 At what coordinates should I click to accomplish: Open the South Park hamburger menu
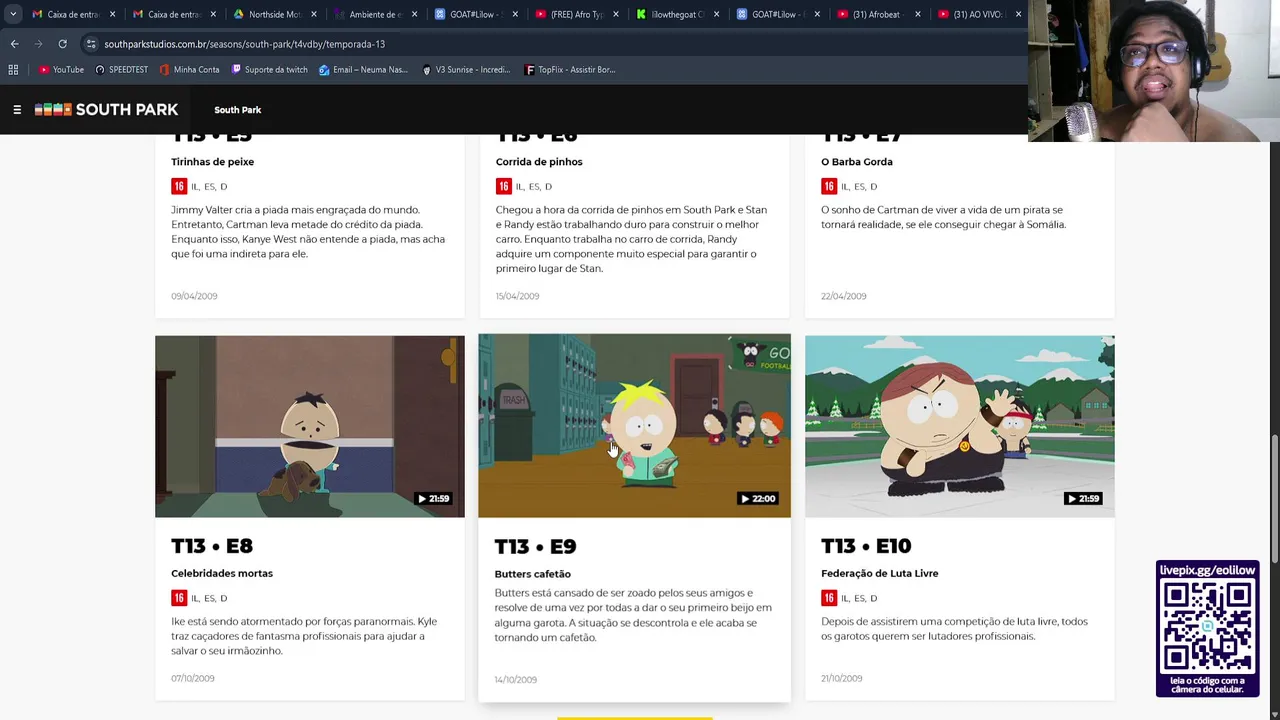[17, 110]
